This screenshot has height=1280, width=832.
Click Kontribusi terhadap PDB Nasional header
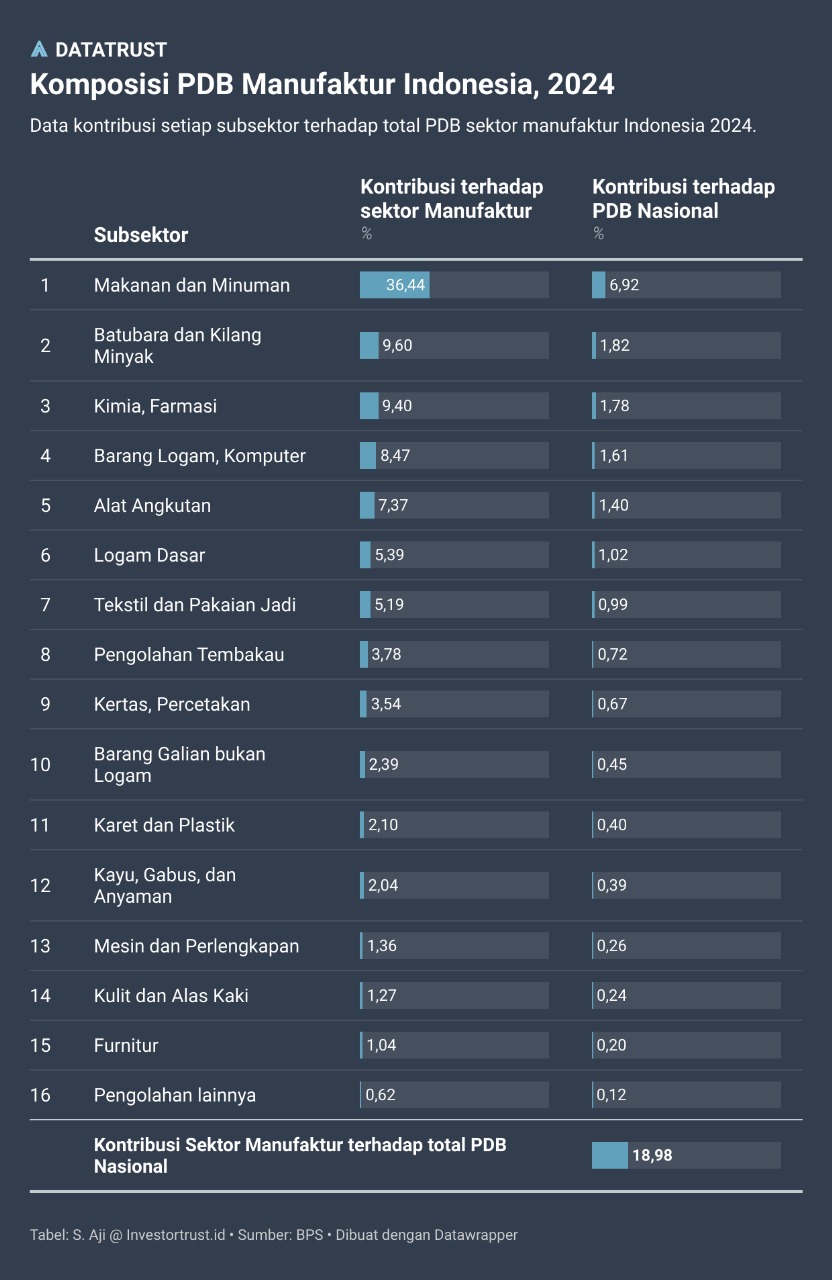683,198
